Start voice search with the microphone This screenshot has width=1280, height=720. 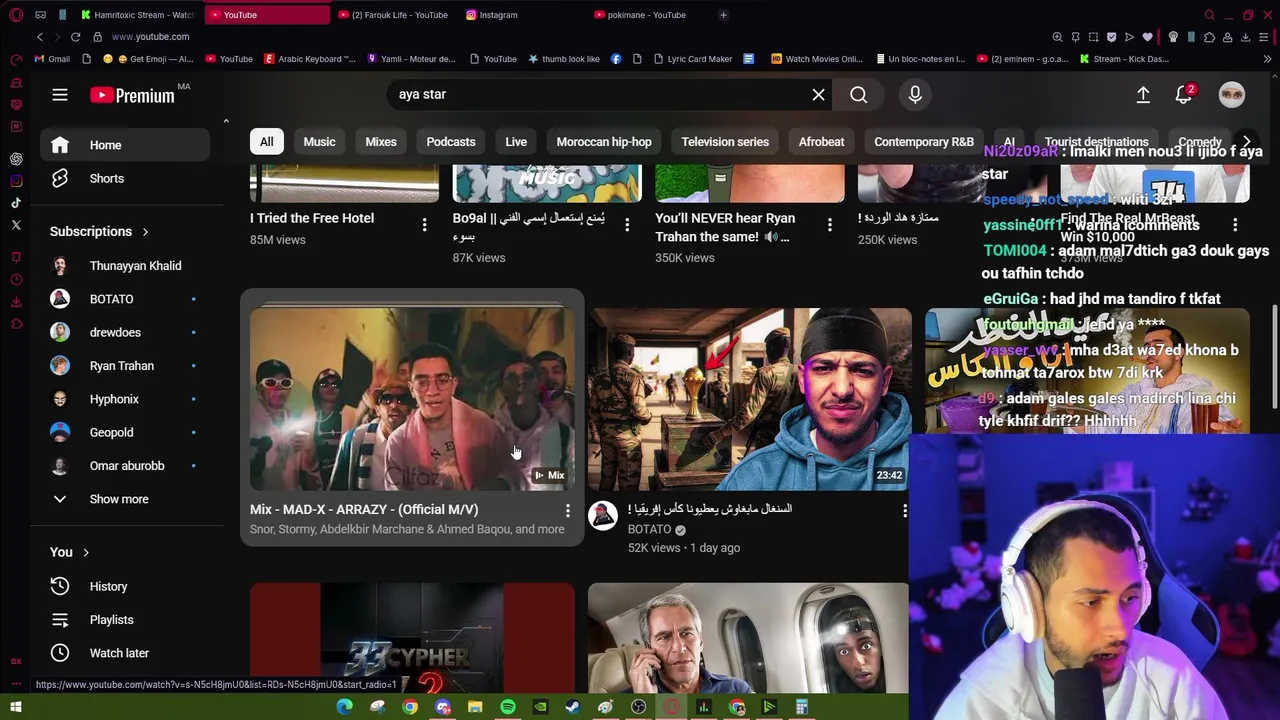915,94
